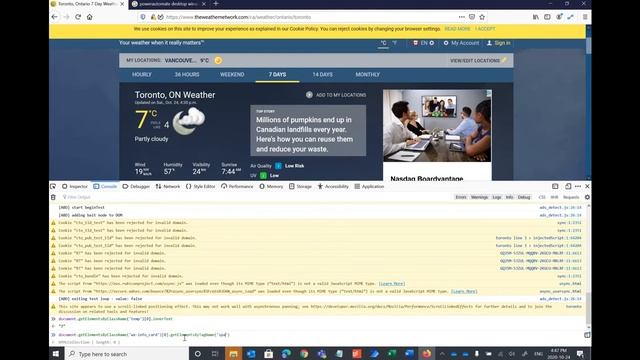The height and width of the screenshot is (360, 640).
Task: Select the Vancouver saved location
Action: (187, 60)
